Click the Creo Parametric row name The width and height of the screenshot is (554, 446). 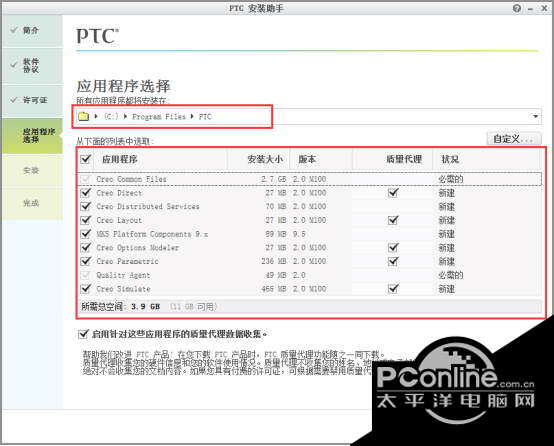127,261
